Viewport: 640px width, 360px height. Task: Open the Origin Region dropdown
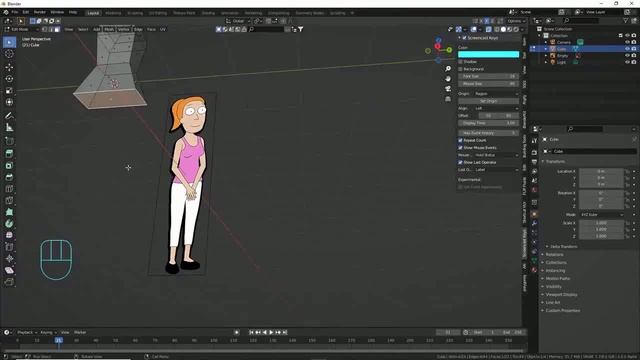496,93
